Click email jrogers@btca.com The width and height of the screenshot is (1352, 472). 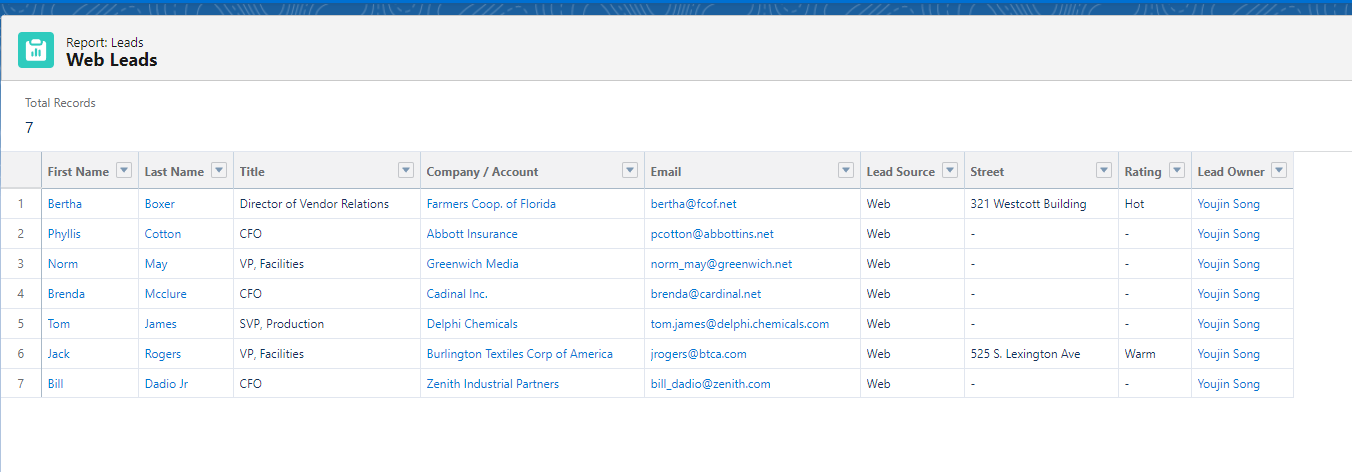click(x=699, y=354)
